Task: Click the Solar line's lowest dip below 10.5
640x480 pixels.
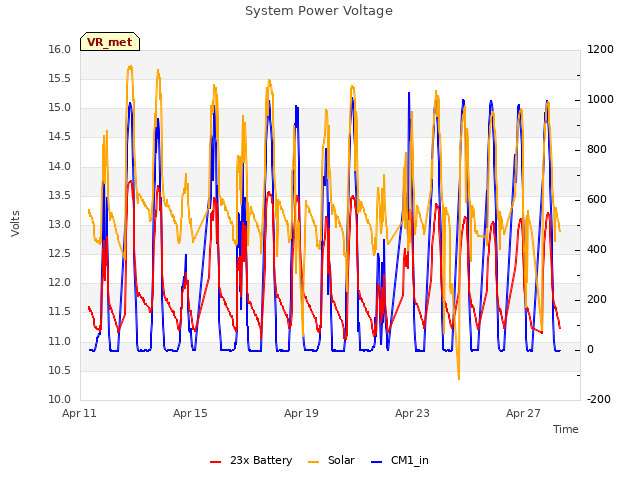Action: [x=459, y=379]
